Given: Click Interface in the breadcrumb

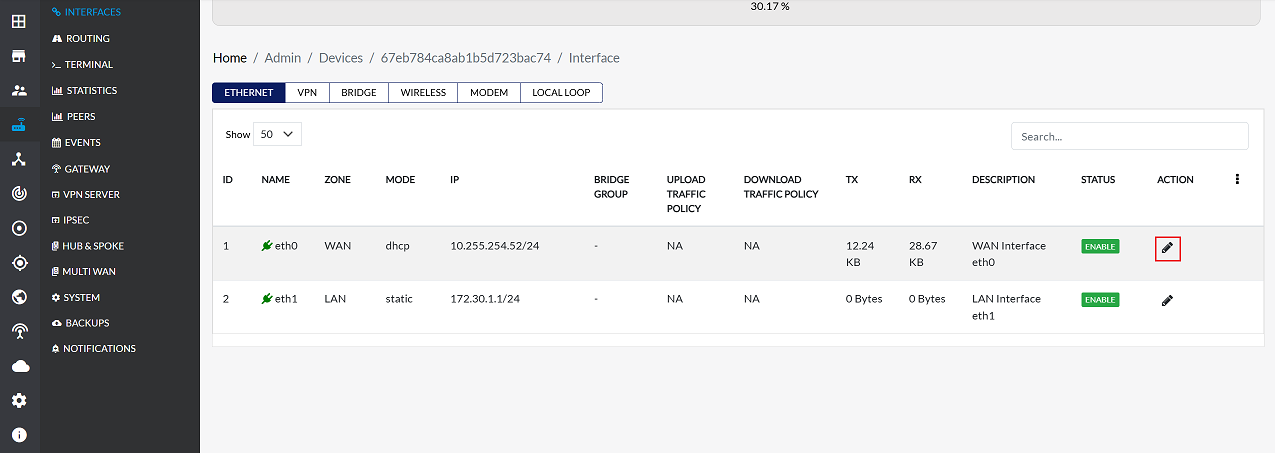Looking at the screenshot, I should pos(594,58).
